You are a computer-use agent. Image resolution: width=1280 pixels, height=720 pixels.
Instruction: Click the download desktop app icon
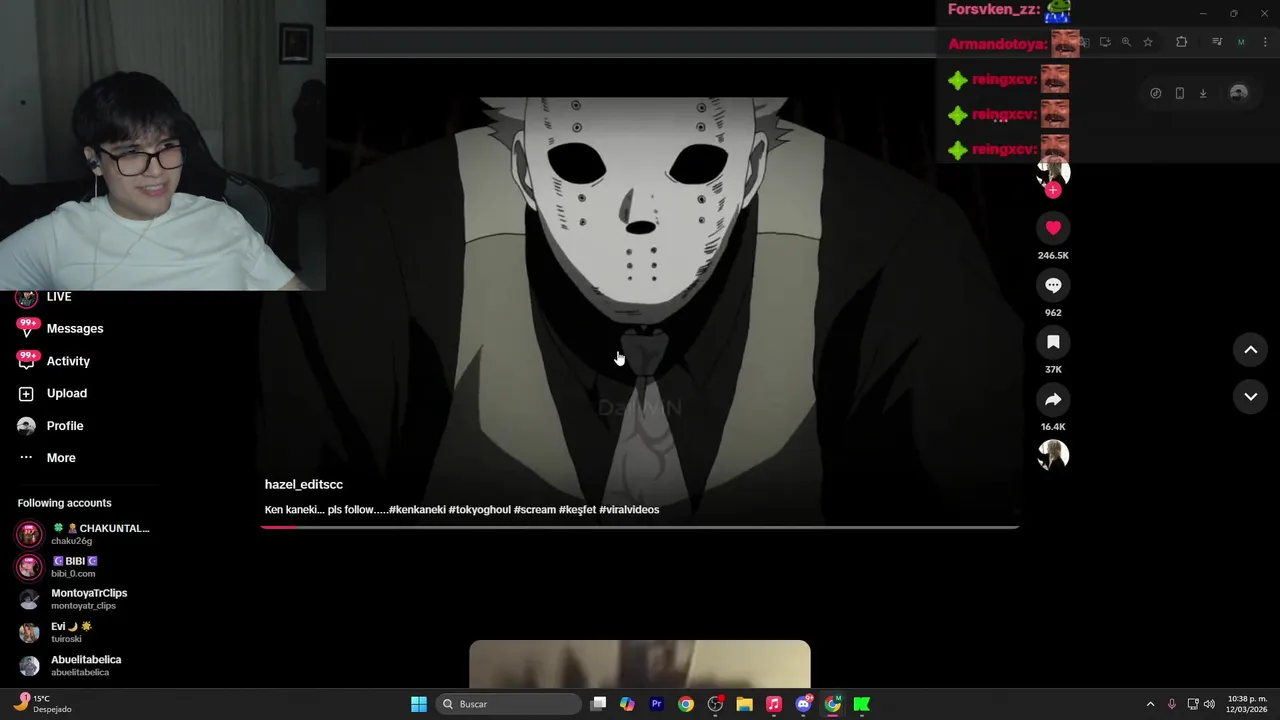[1203, 93]
